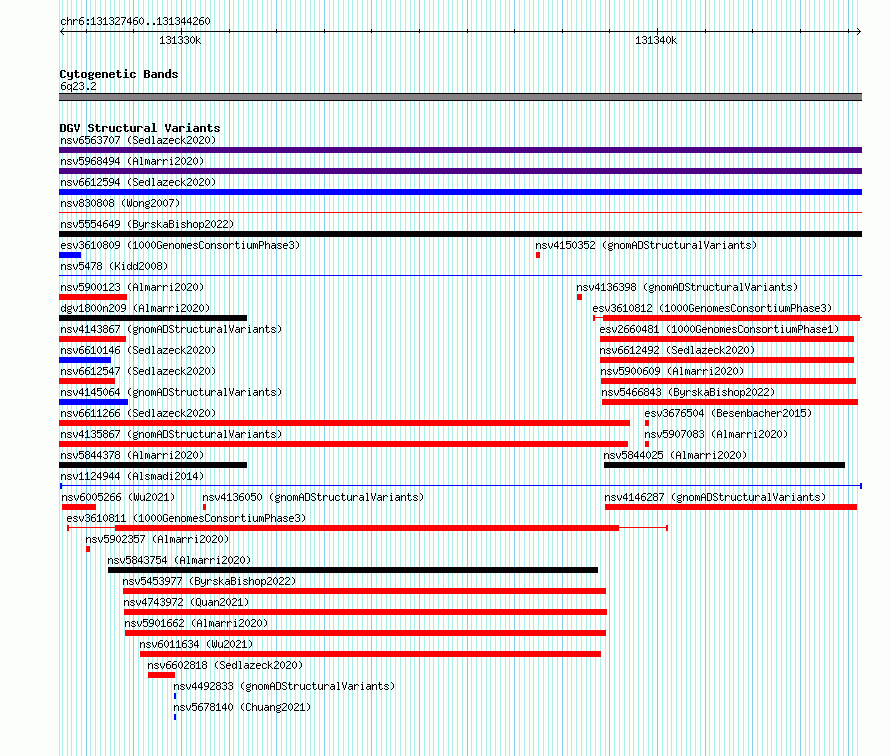Click the nsv6602818 (Sedlazeck2020) label
The height and width of the screenshot is (756, 890).
click(225, 665)
